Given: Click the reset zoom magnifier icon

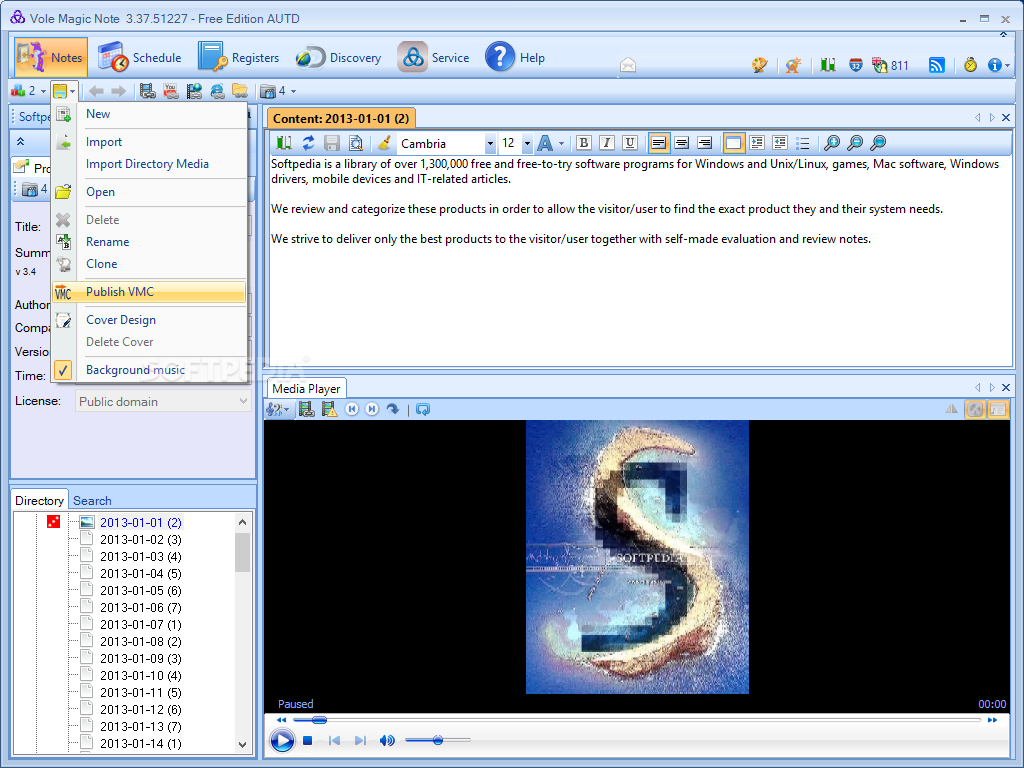Looking at the screenshot, I should (x=878, y=142).
